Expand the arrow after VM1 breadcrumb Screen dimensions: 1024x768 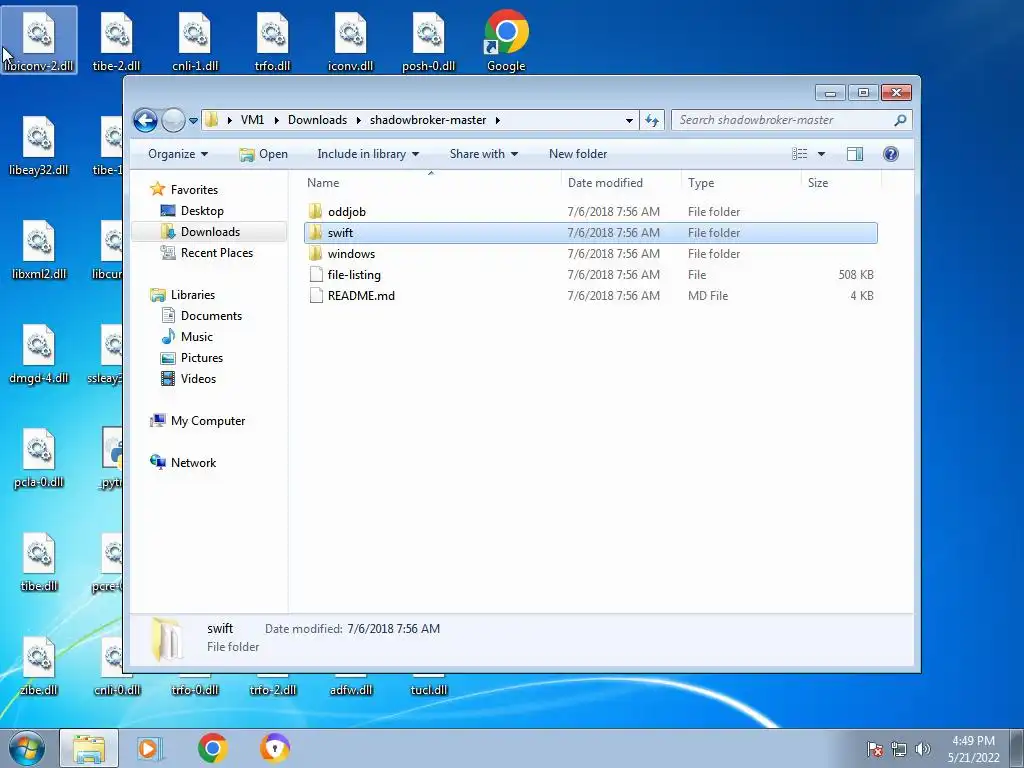click(276, 120)
